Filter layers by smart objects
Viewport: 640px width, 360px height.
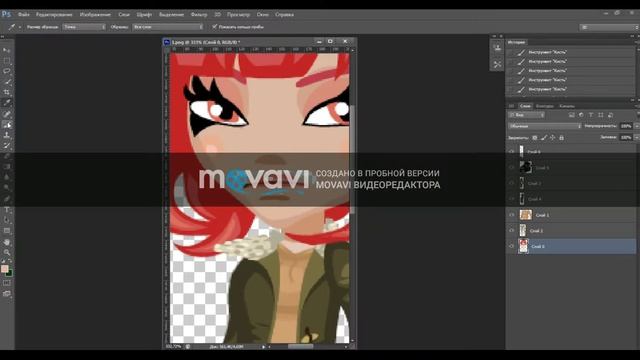coord(611,115)
